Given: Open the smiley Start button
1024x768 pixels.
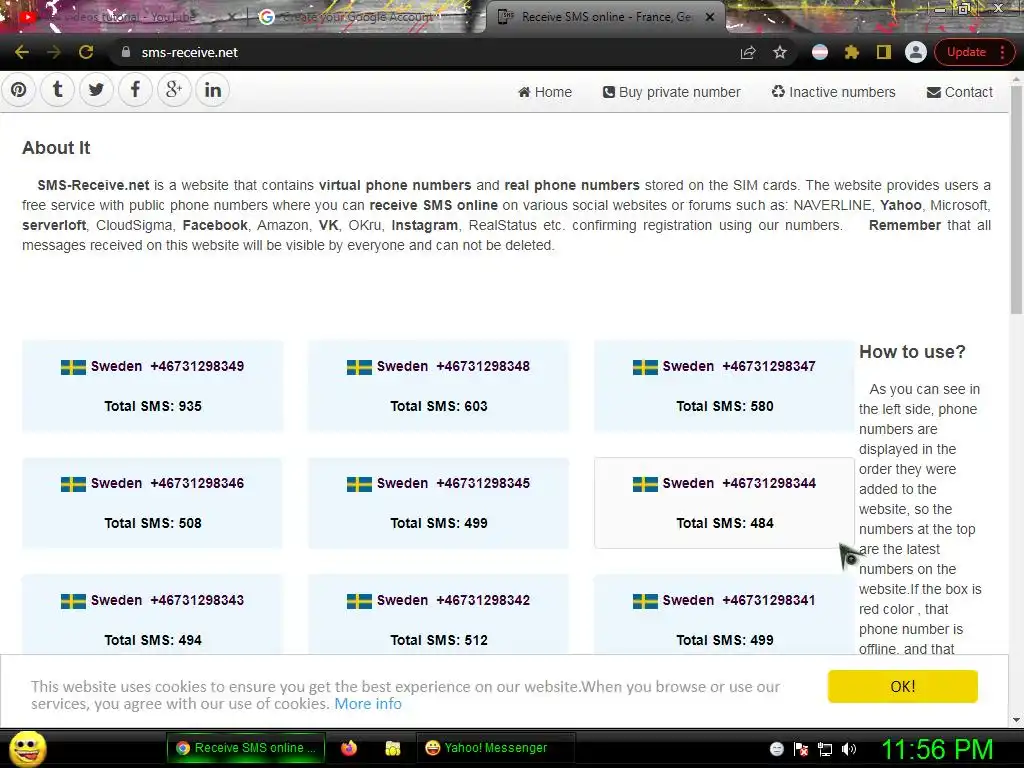Looking at the screenshot, I should (x=27, y=748).
